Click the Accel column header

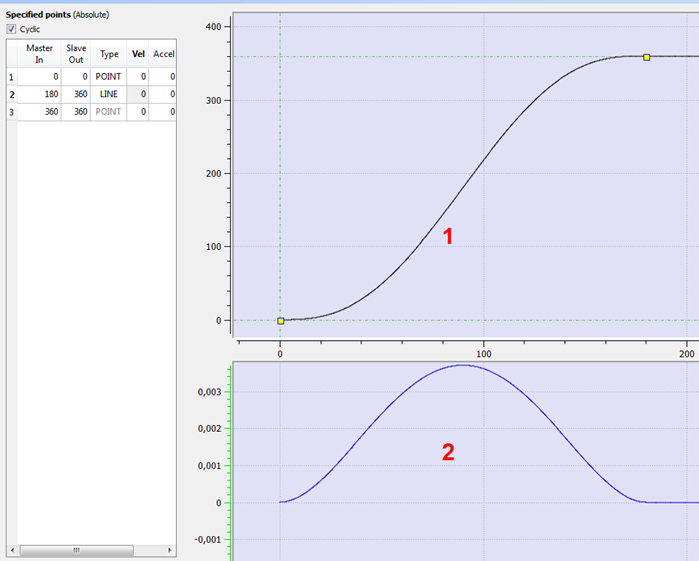163,54
